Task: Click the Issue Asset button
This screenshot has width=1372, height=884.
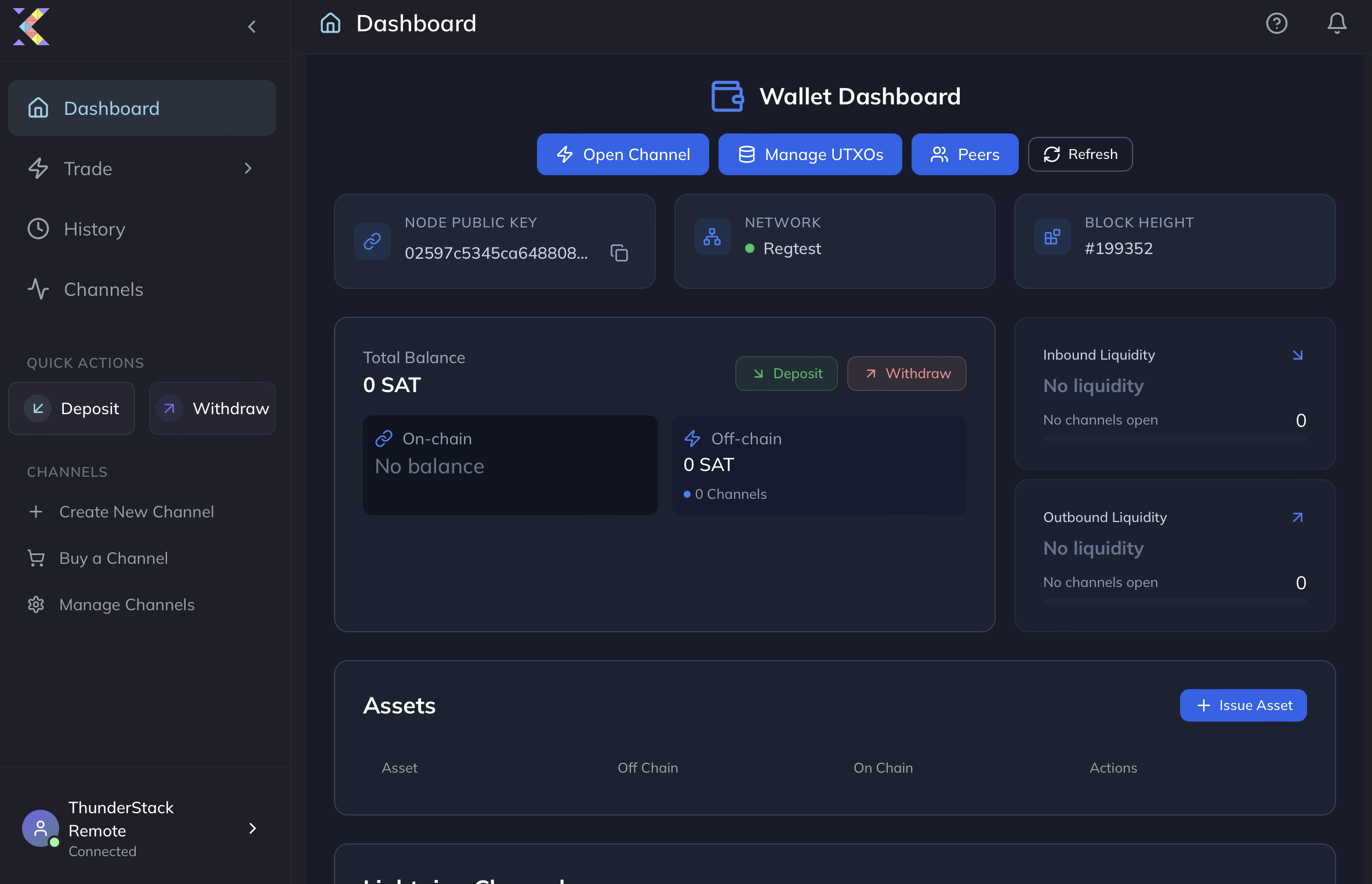Action: 1243,705
